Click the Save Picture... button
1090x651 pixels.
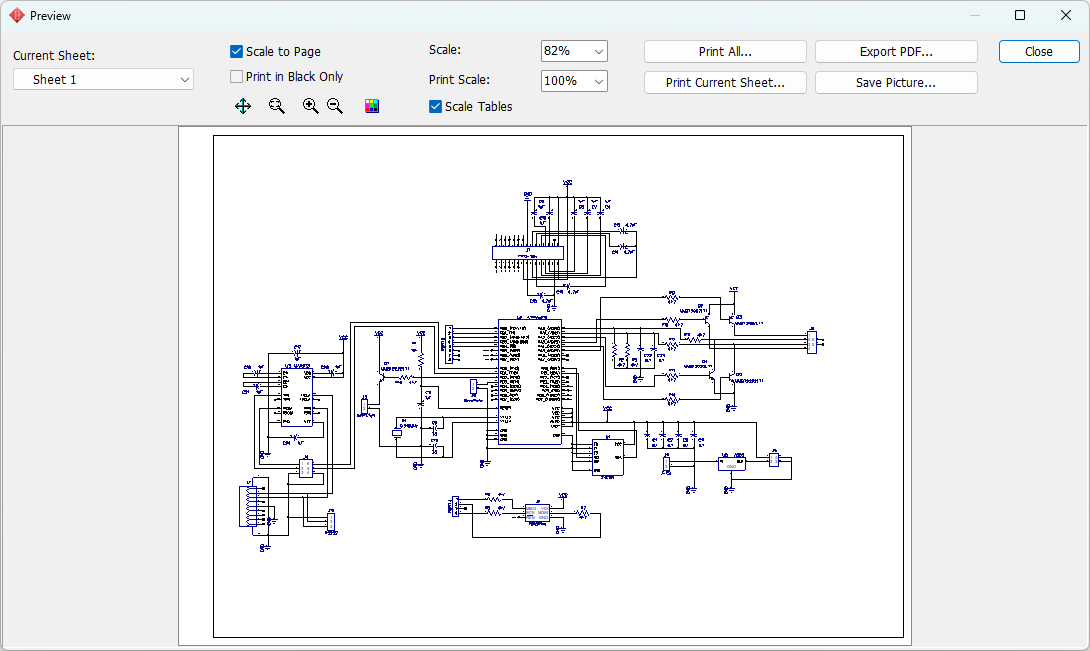point(896,82)
